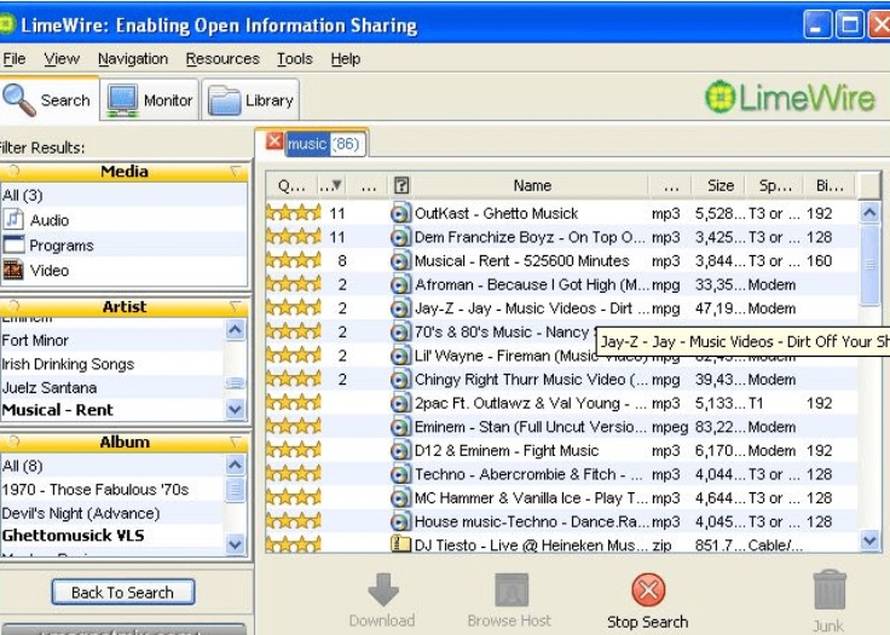
Task: Select Fort Minor in Artist list
Action: tap(35, 340)
